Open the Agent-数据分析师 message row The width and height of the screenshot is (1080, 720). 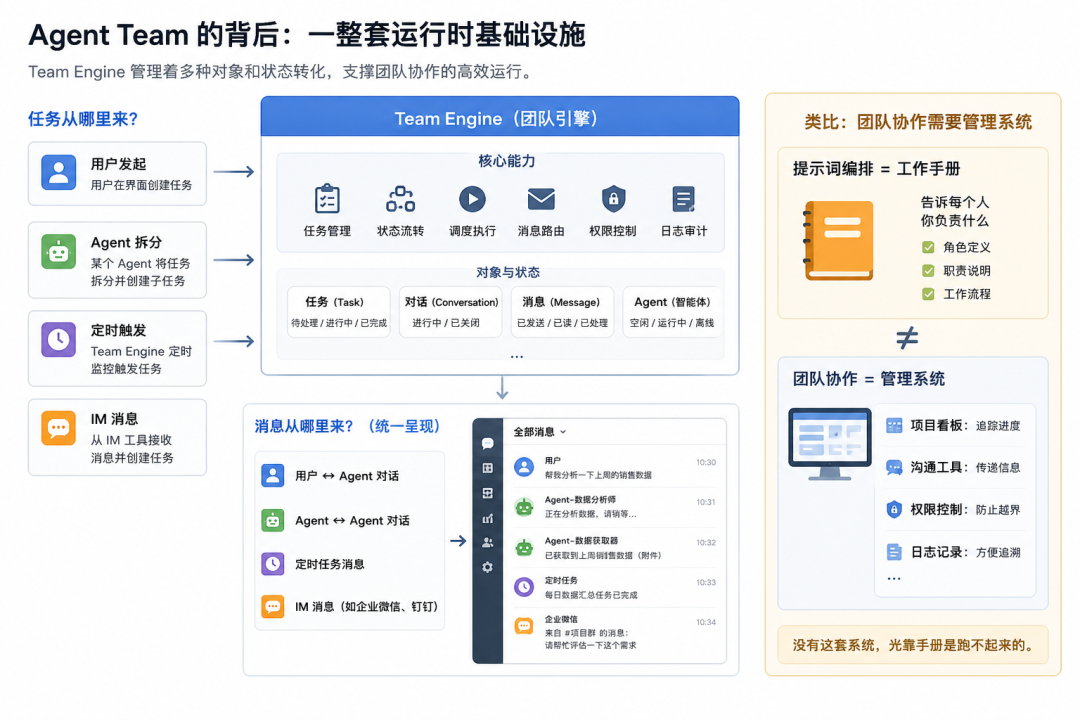[615, 507]
